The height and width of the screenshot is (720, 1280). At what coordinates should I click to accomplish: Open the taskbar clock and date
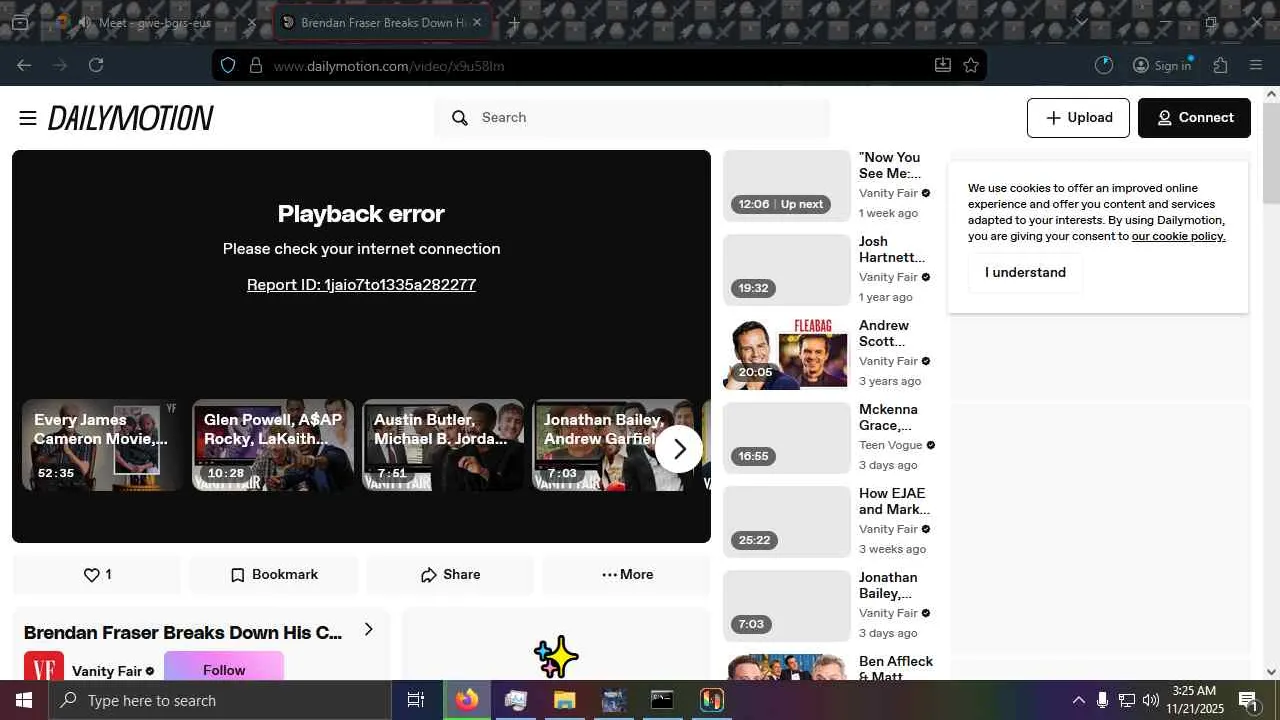pos(1195,700)
